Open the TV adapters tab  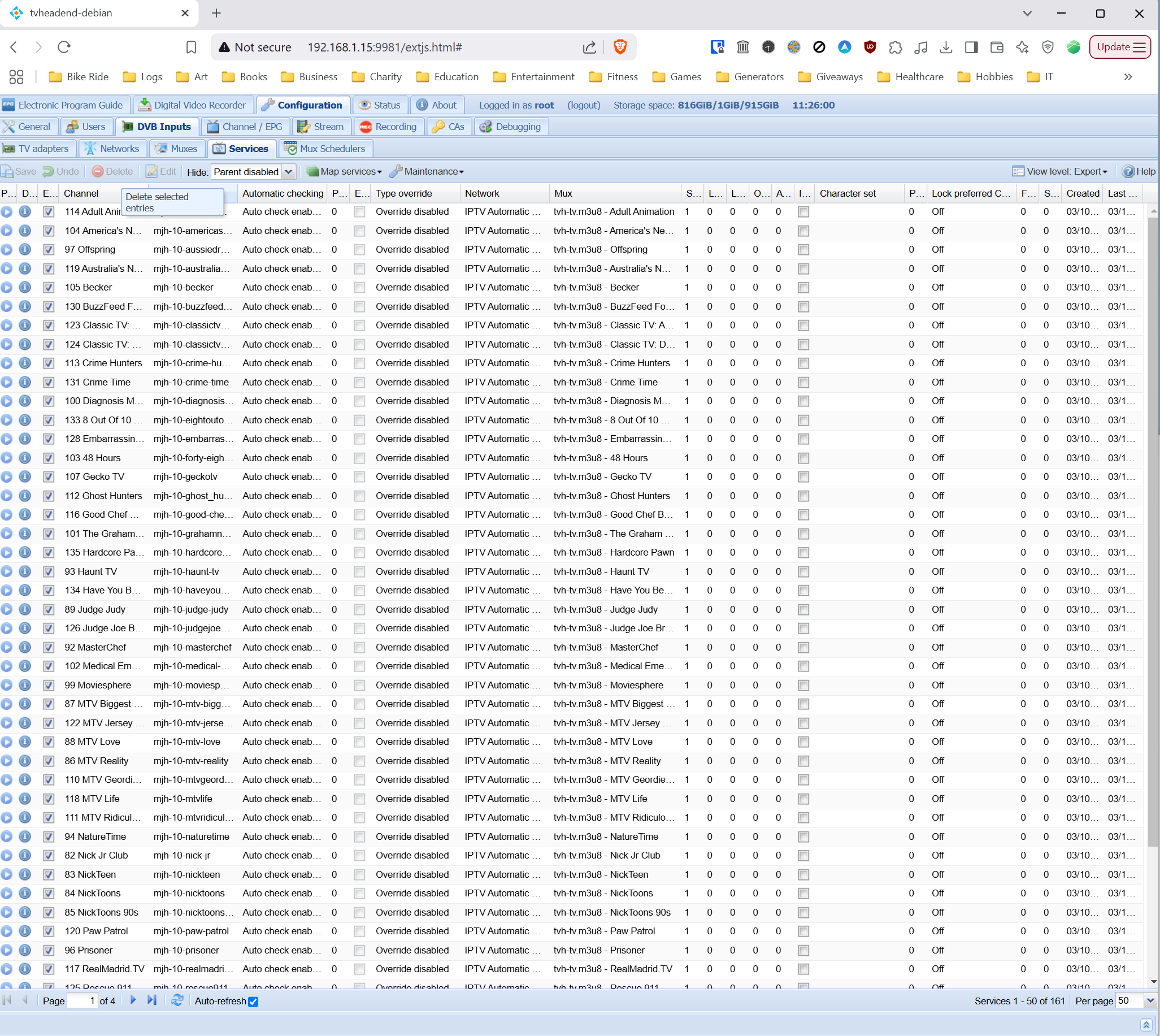coord(36,149)
